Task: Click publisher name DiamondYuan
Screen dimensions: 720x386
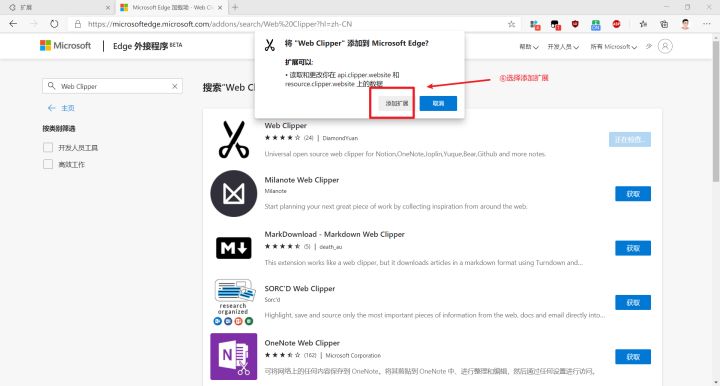Action: [x=340, y=138]
